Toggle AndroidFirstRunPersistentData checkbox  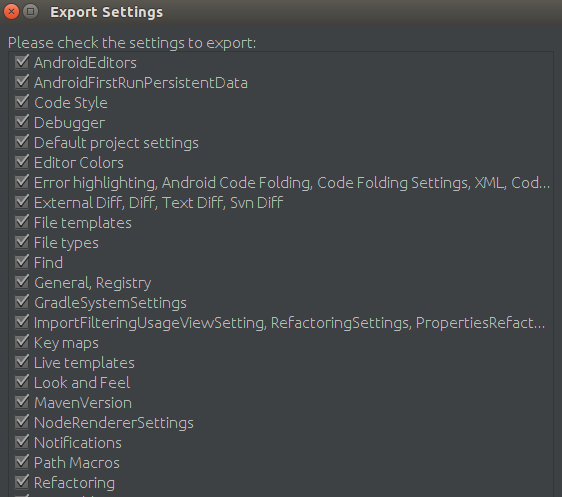(x=22, y=82)
